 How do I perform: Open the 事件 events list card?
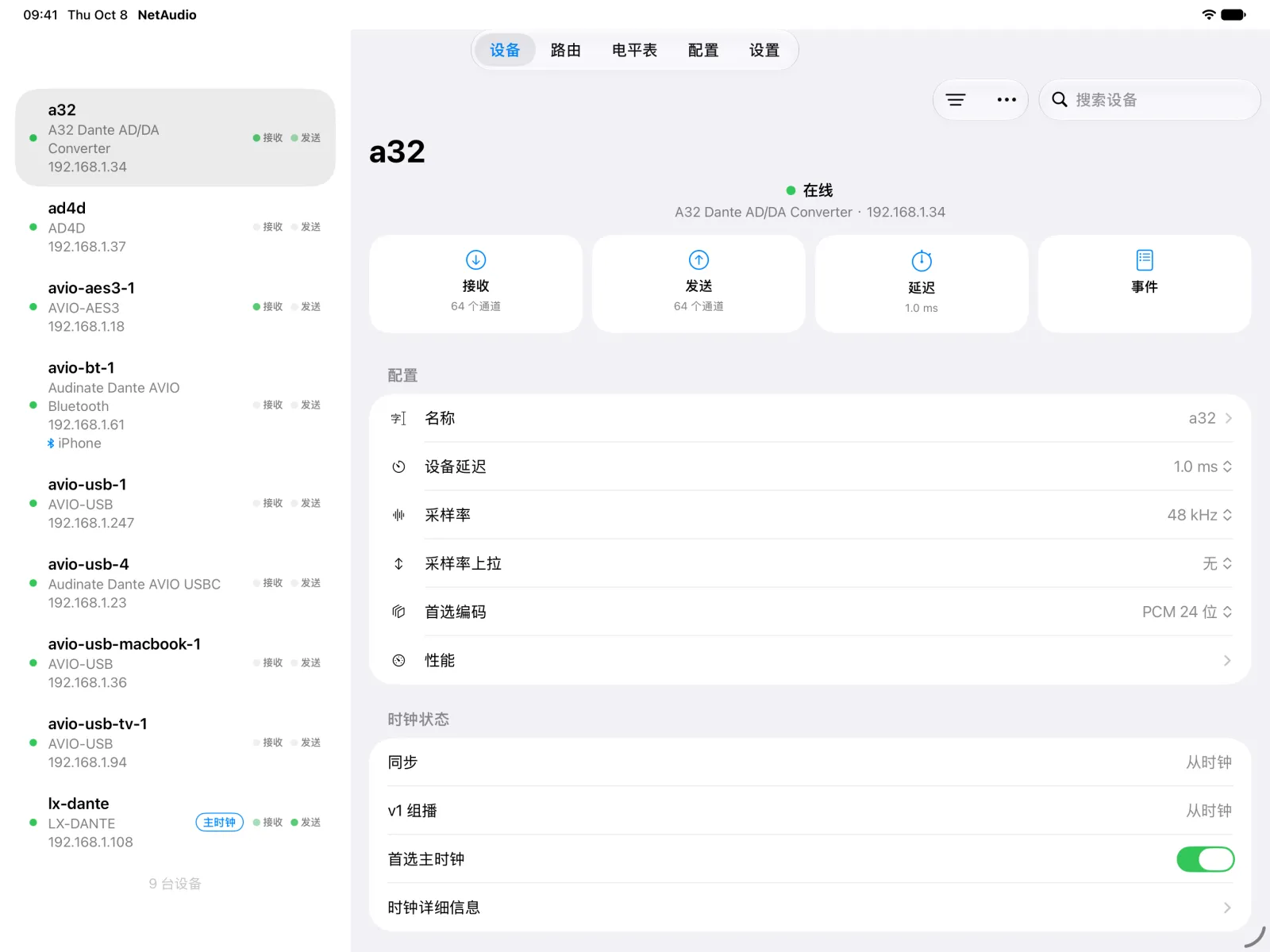tap(1145, 283)
